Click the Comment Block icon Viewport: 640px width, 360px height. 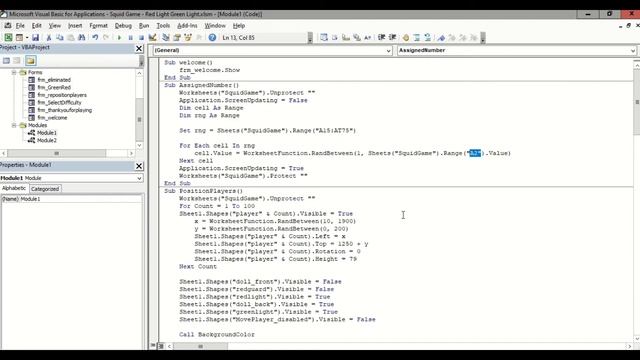417,38
